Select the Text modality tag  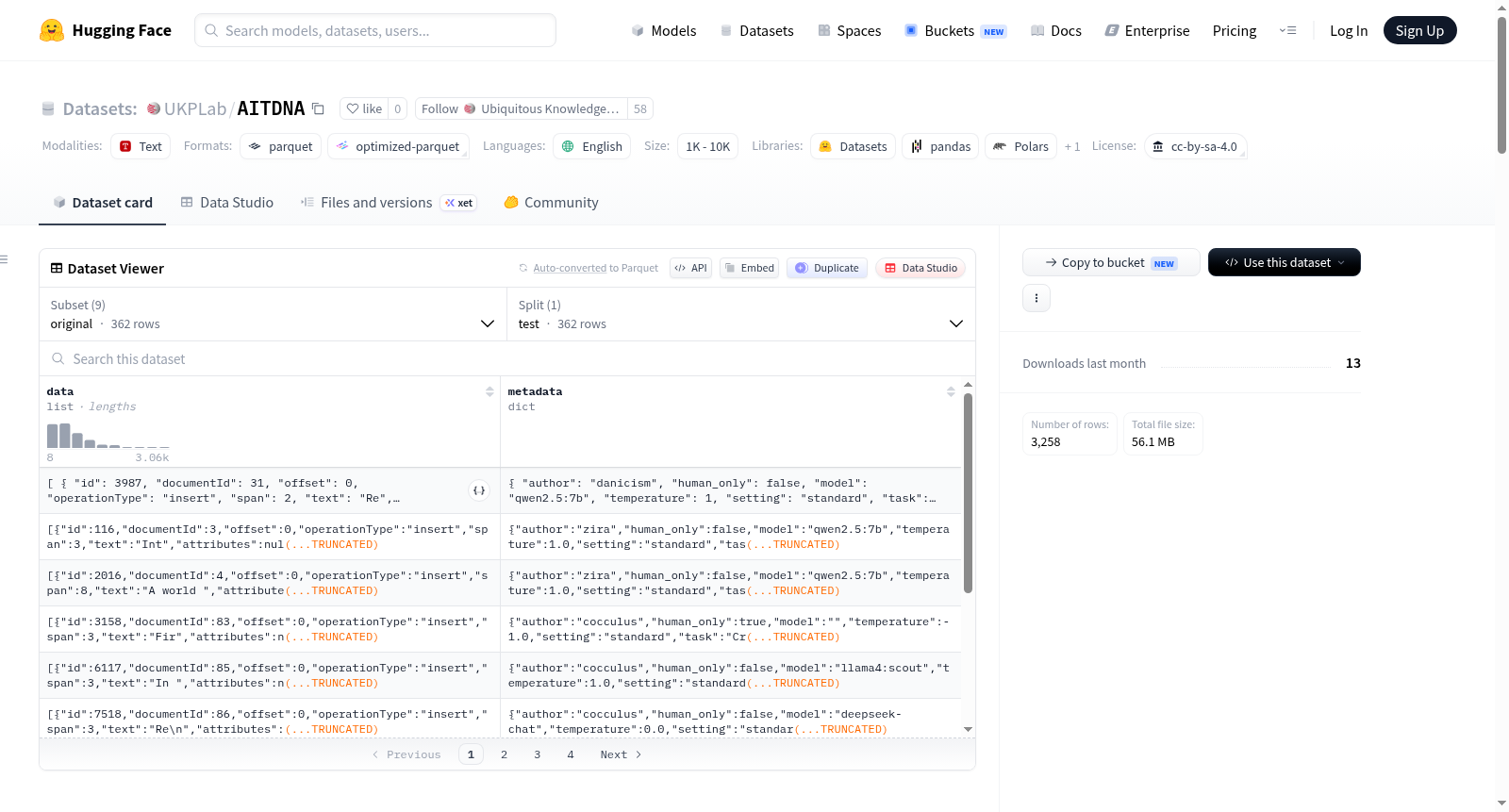click(141, 146)
